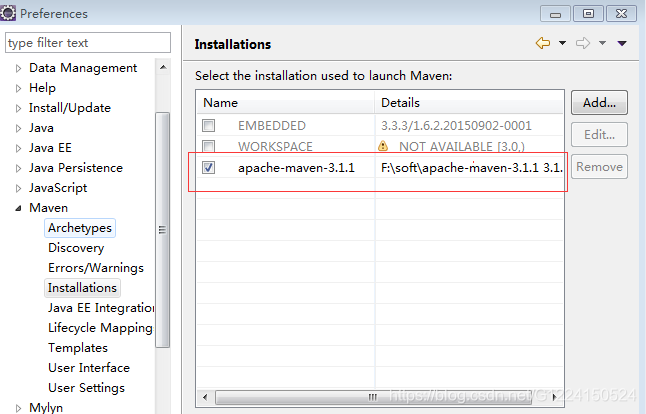
Task: Click the 3.3.3/1.6.2.20150902-0001 details cell
Action: pyautogui.click(x=456, y=126)
